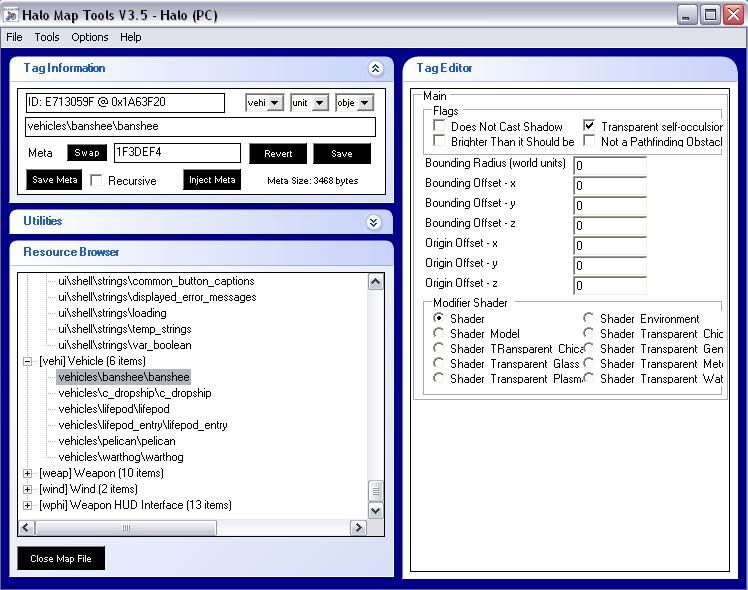Click the tag ID input field
Viewport: 748px width, 590px height.
[x=125, y=103]
